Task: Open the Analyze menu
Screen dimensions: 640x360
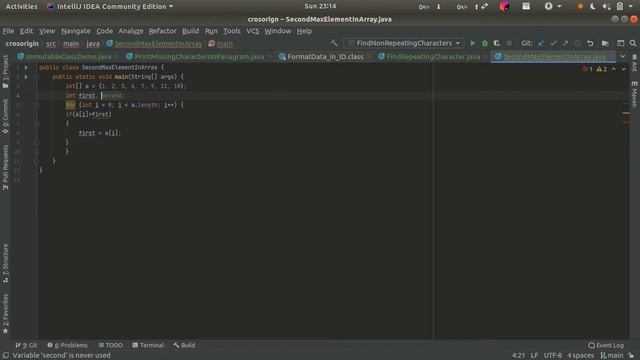Action: point(131,31)
